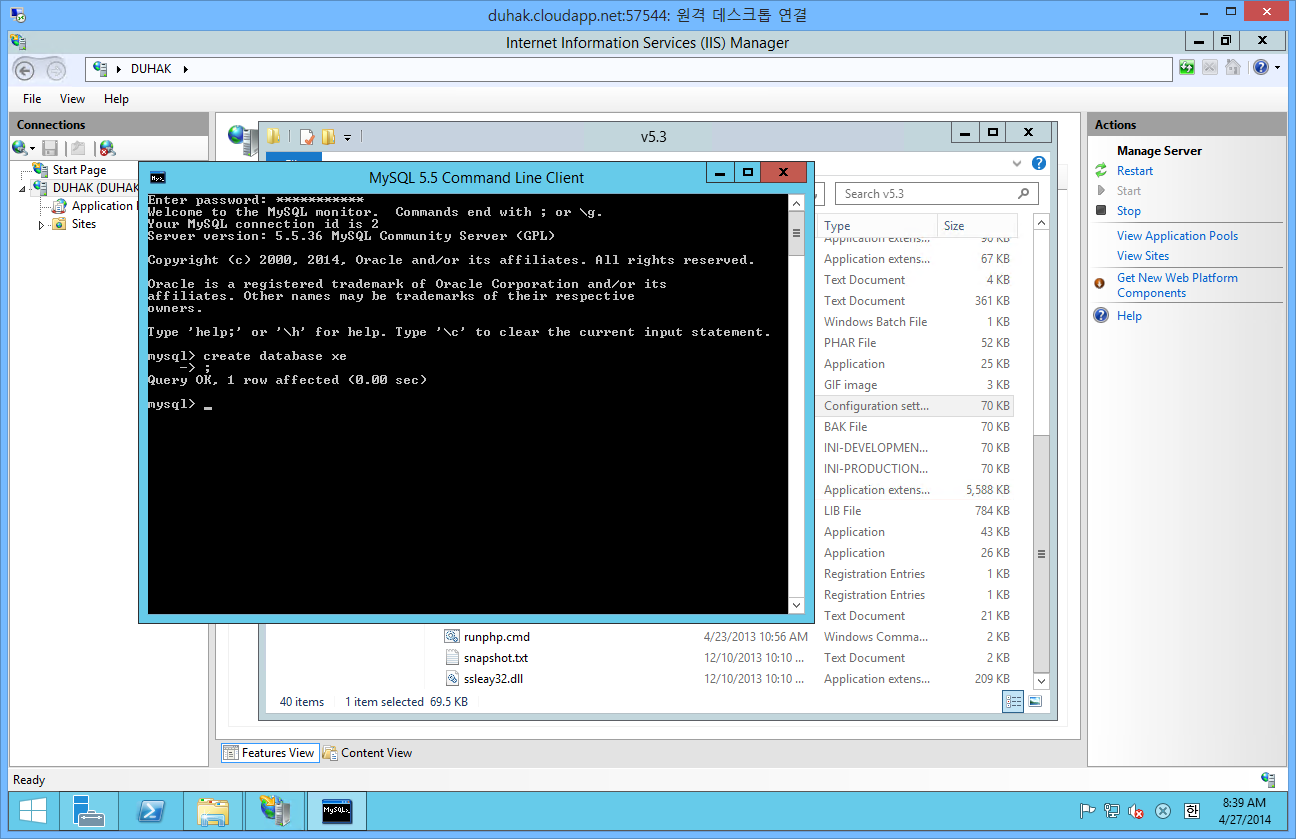This screenshot has height=839, width=1296.
Task: Click the Home icon in IIS toolbar
Action: tap(1233, 67)
